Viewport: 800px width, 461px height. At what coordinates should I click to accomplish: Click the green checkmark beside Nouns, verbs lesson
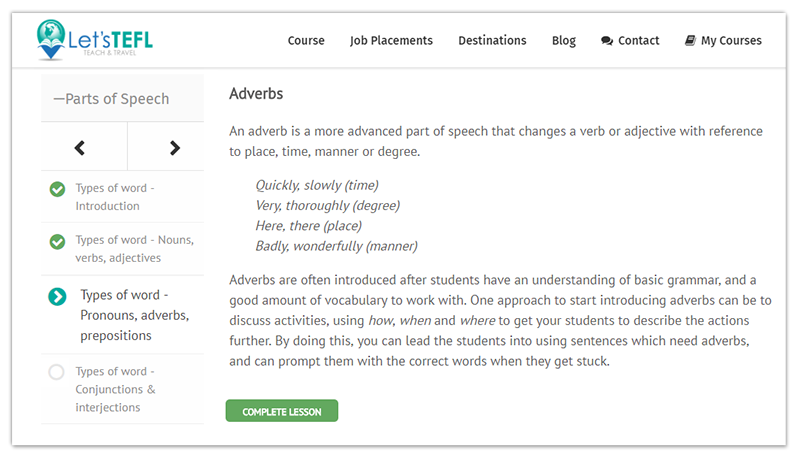tap(57, 241)
